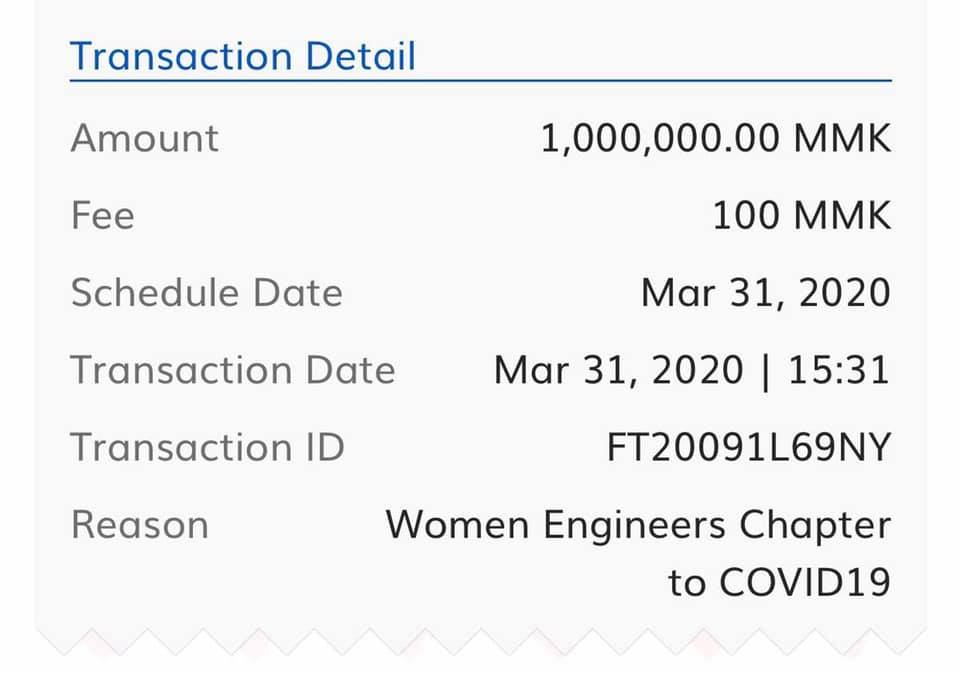Viewport: 960px width, 674px height.
Task: Click transaction ID FT20091L69NY
Action: (x=749, y=447)
